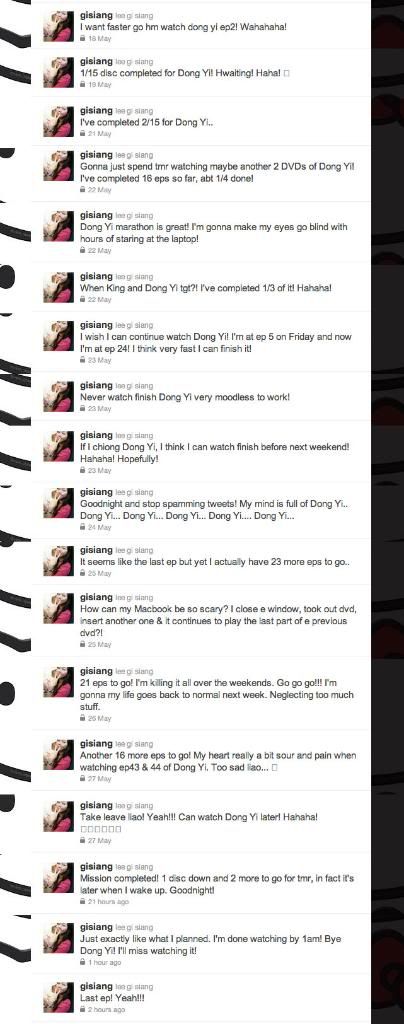
Task: Click the lock icon next to 18 May
Action: click(82, 39)
